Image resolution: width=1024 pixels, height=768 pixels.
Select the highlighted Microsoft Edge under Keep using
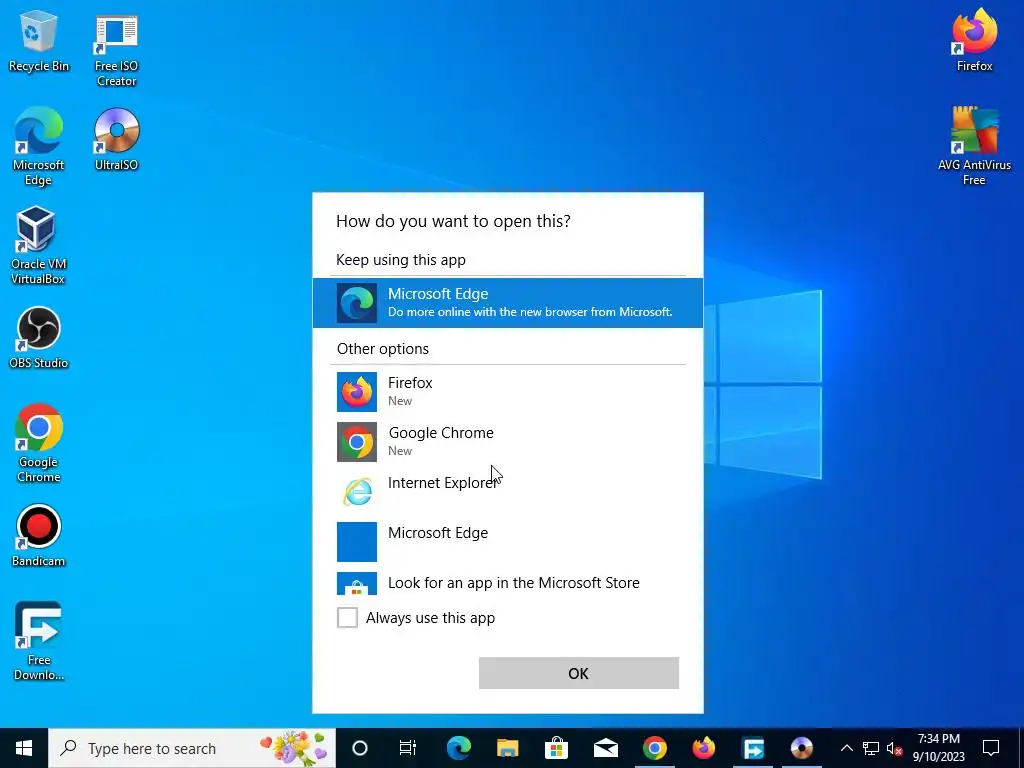[507, 302]
